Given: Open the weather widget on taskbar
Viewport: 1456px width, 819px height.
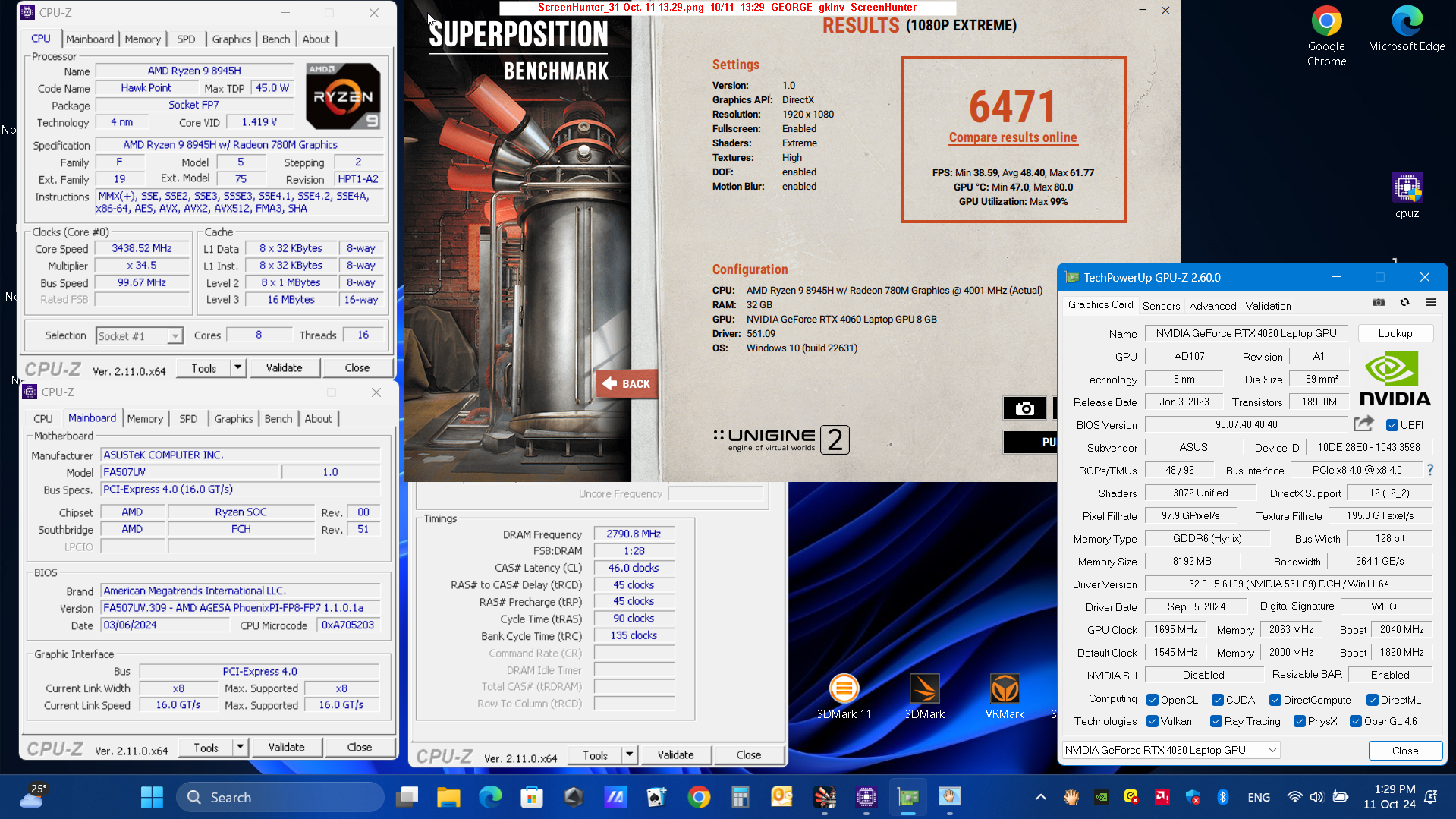Looking at the screenshot, I should pyautogui.click(x=34, y=797).
